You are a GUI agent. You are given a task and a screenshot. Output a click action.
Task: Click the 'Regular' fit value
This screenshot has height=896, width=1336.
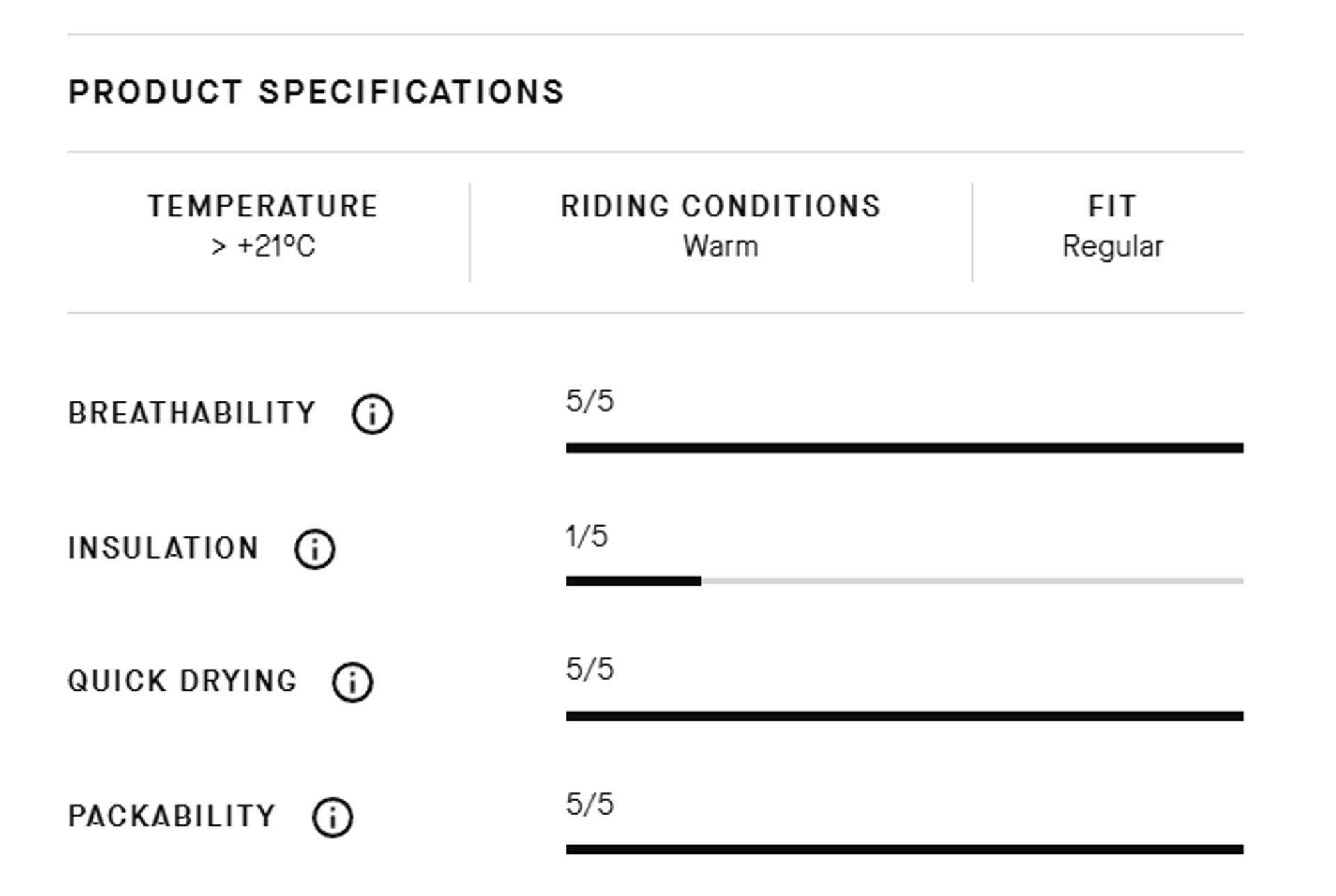tap(1113, 246)
